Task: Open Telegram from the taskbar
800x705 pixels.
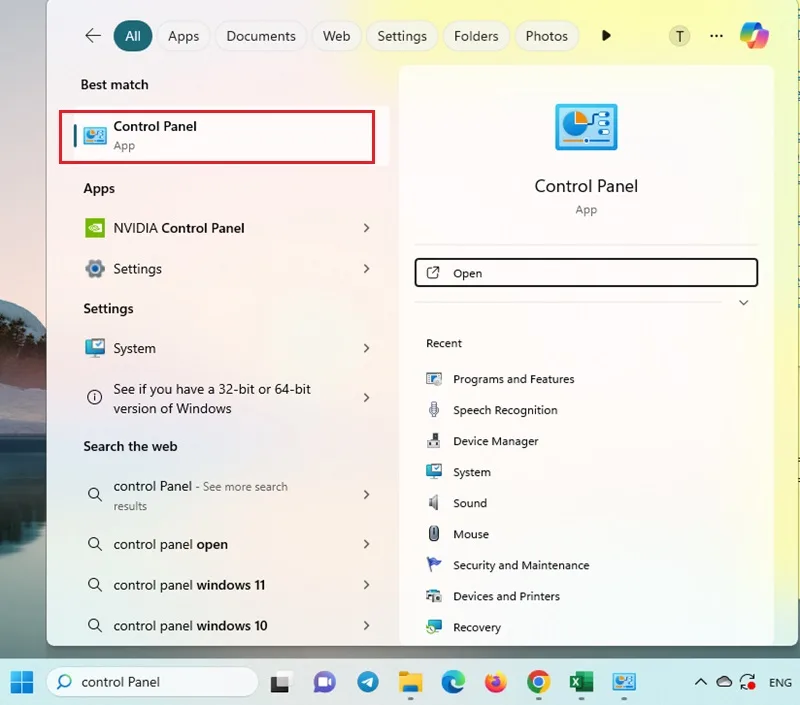Action: [x=367, y=682]
